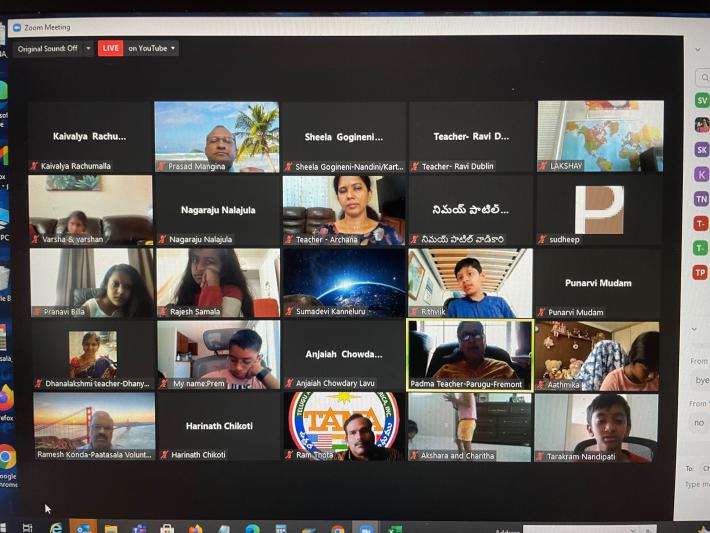This screenshot has width=710, height=533.
Task: Click the 'Teacher- Ravi Dublin' name label
Action: click(458, 166)
